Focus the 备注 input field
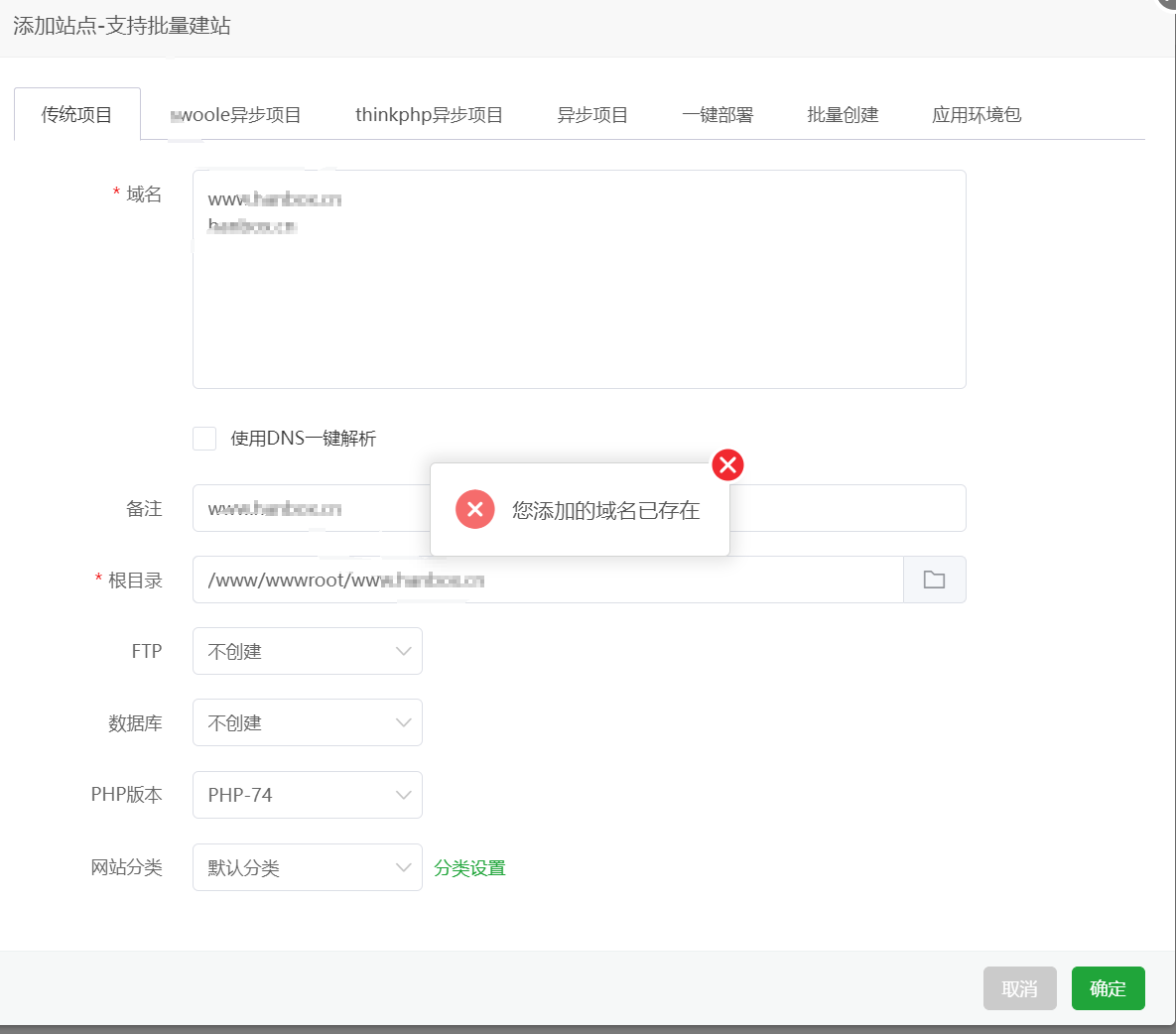1176x1034 pixels. (579, 508)
